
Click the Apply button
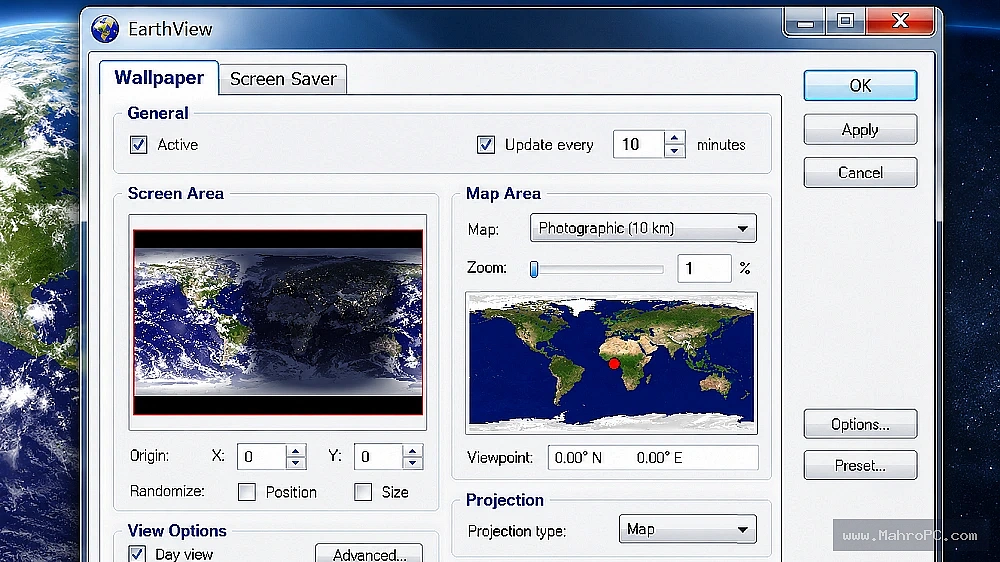click(x=860, y=129)
